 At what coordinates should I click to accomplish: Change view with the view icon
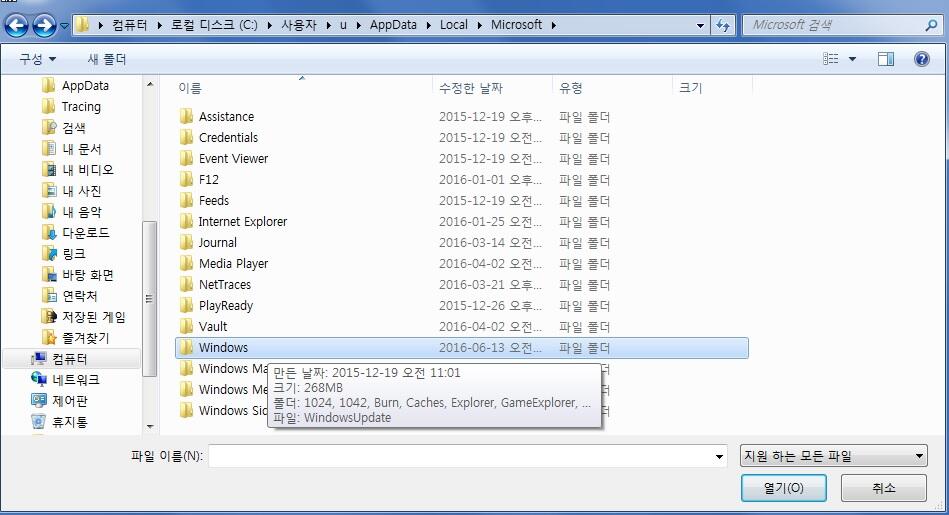pyautogui.click(x=830, y=59)
